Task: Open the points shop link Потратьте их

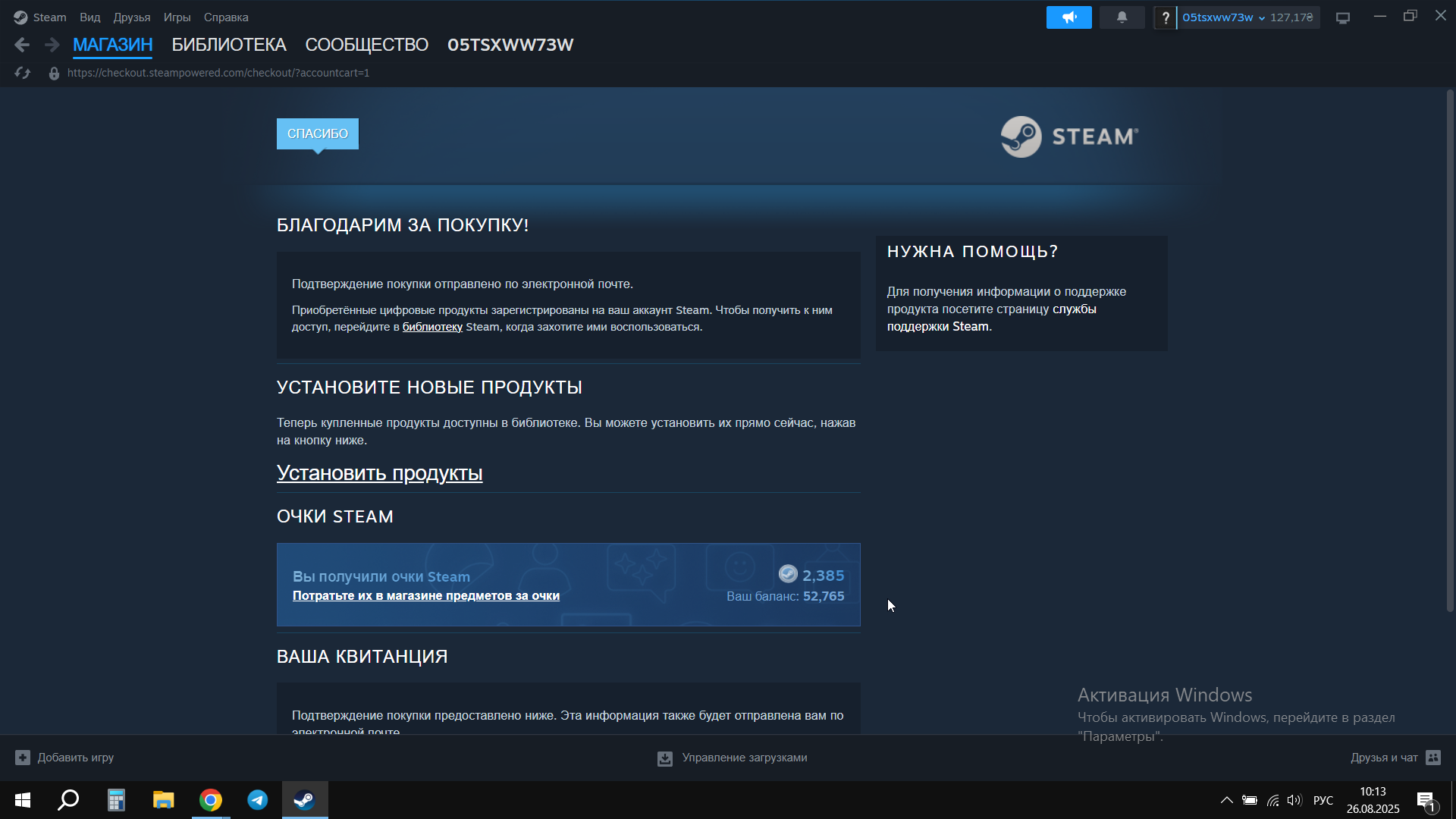Action: point(426,596)
